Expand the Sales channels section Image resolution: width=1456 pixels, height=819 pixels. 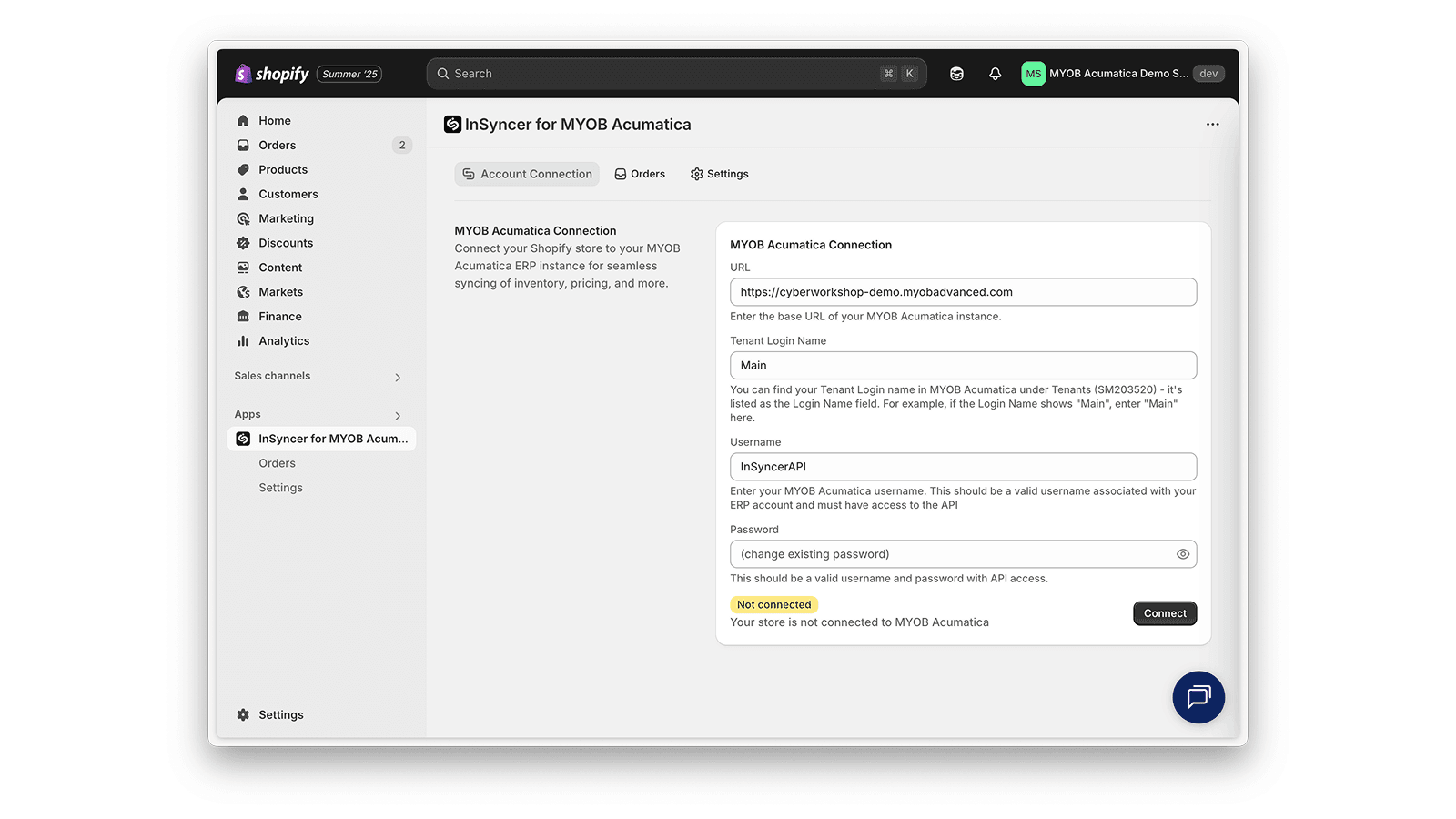(397, 377)
